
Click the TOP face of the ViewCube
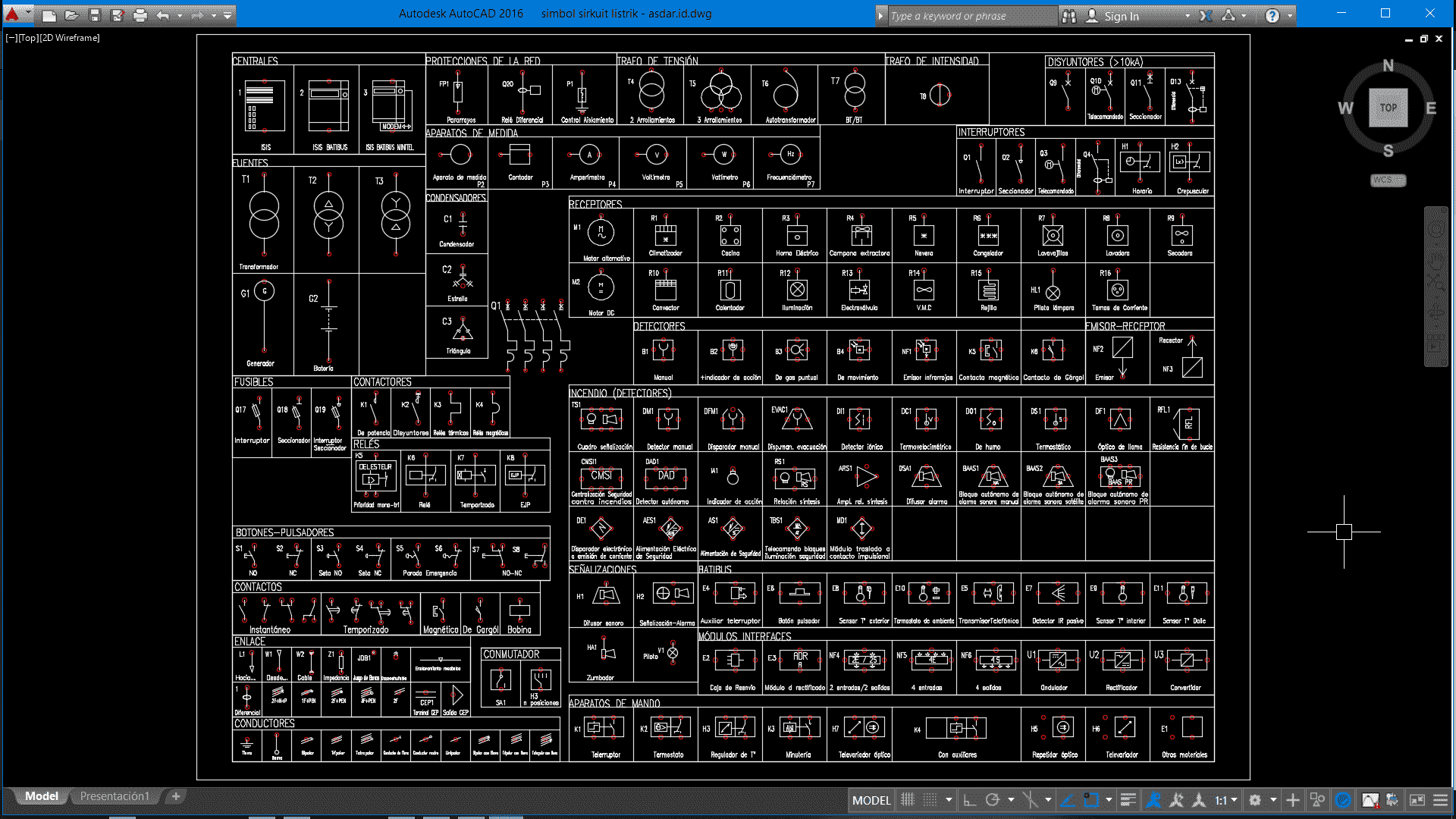click(1388, 108)
